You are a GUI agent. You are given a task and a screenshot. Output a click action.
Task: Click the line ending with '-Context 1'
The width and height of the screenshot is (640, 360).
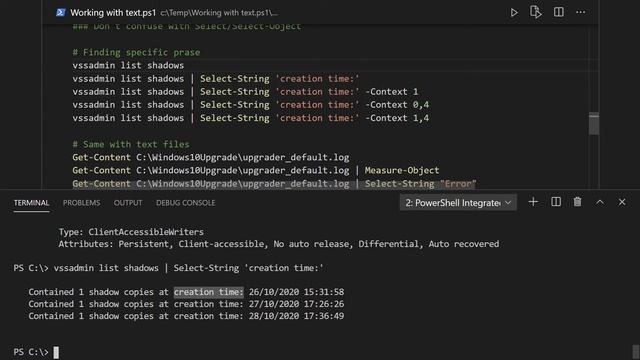point(245,92)
